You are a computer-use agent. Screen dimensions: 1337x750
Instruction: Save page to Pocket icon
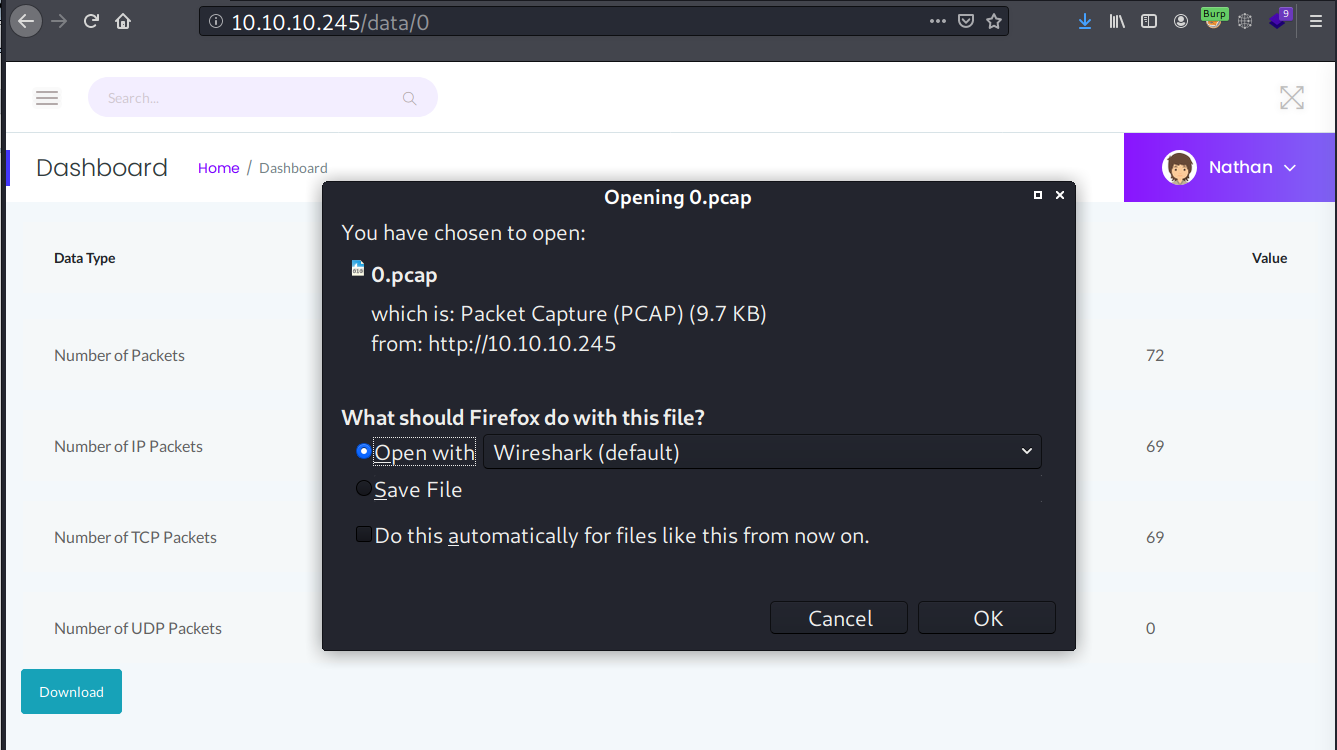[965, 21]
